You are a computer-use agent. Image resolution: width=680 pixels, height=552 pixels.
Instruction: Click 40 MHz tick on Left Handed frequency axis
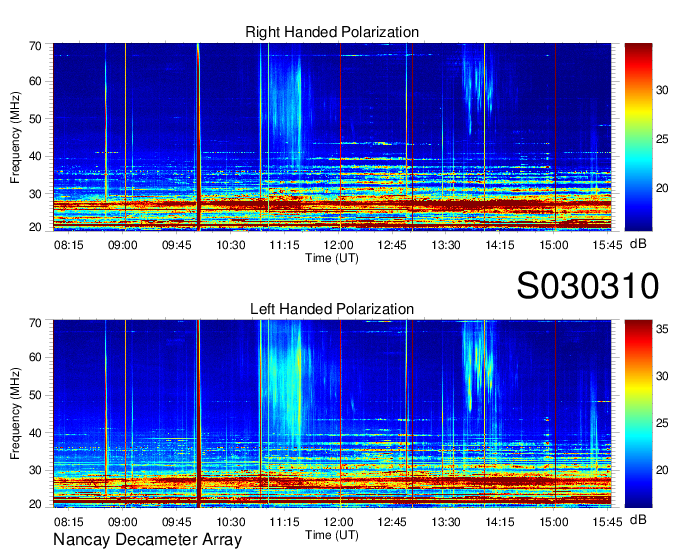click(x=36, y=433)
